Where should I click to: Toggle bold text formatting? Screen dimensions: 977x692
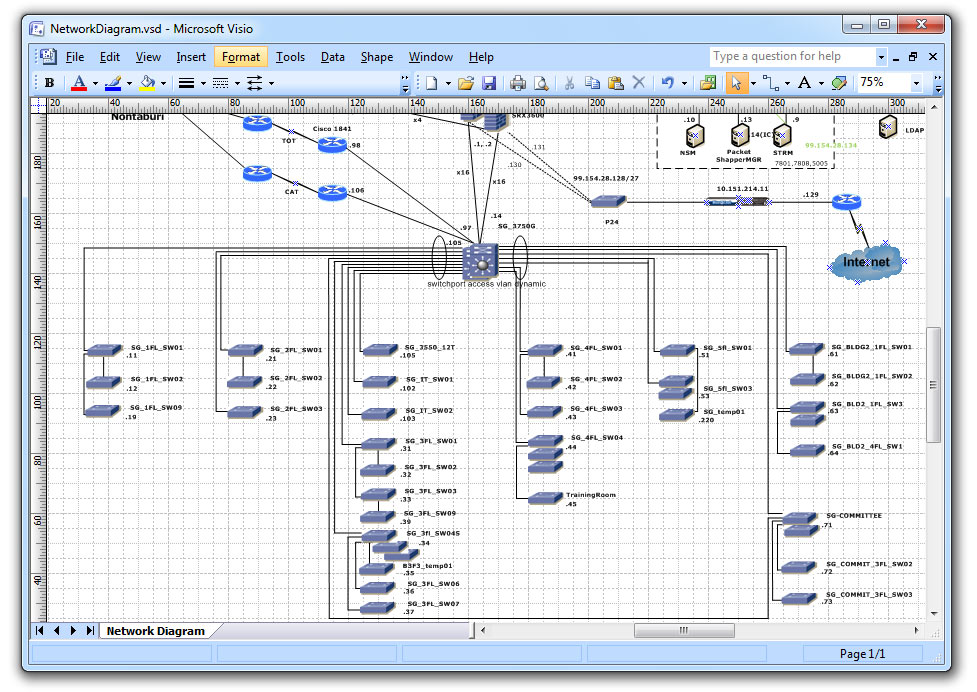[x=49, y=83]
